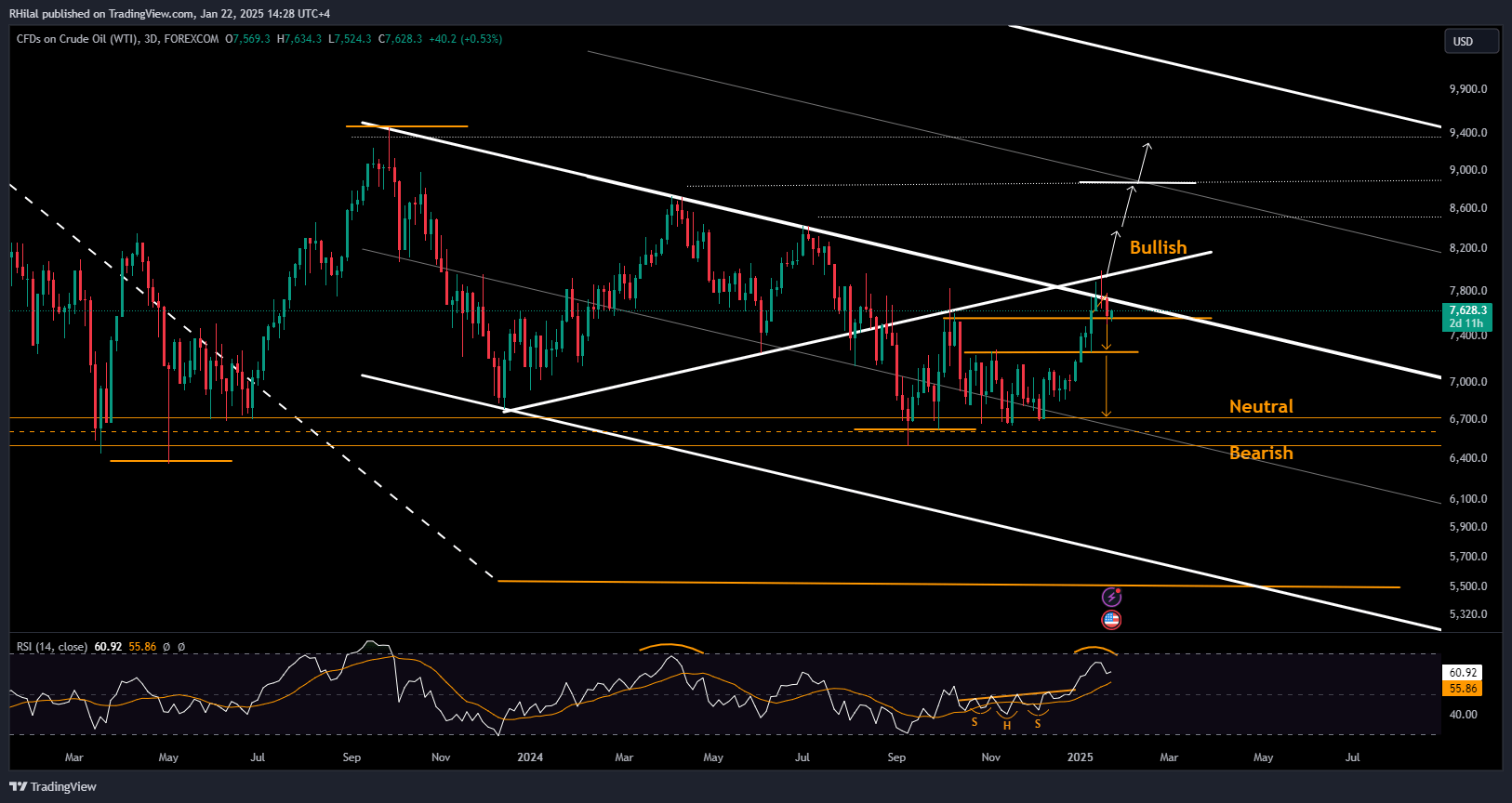Select the 'Bearish' annotation label
The image size is (1512, 803).
click(1261, 453)
